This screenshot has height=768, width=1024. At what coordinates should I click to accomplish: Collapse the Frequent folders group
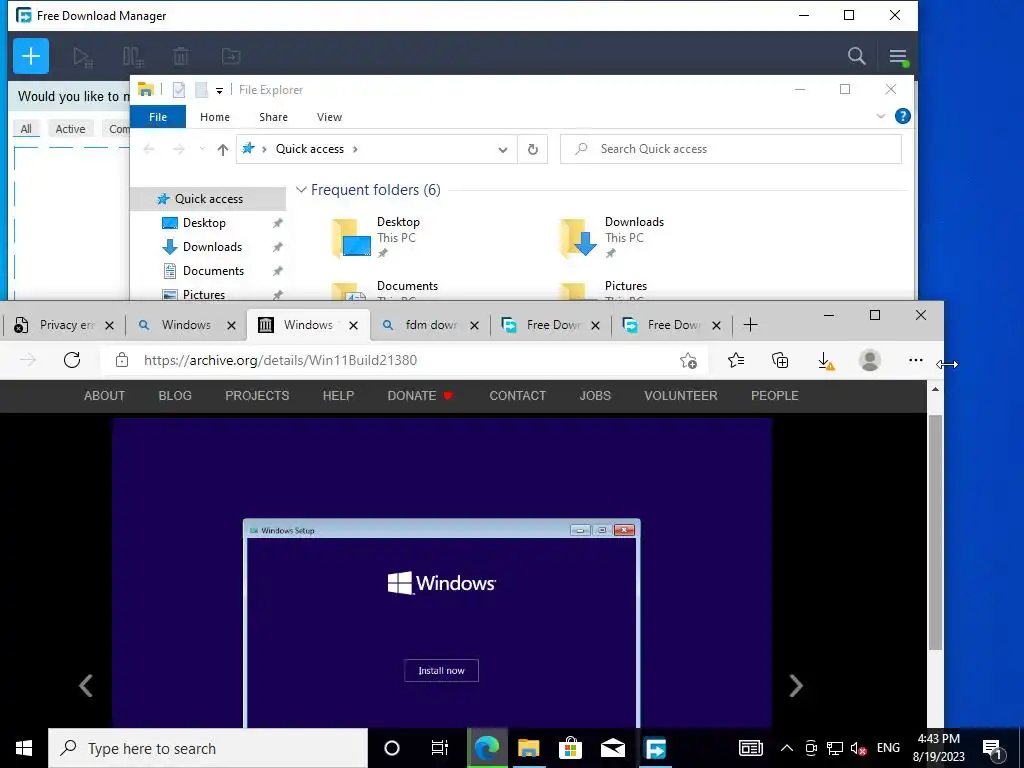pyautogui.click(x=301, y=190)
